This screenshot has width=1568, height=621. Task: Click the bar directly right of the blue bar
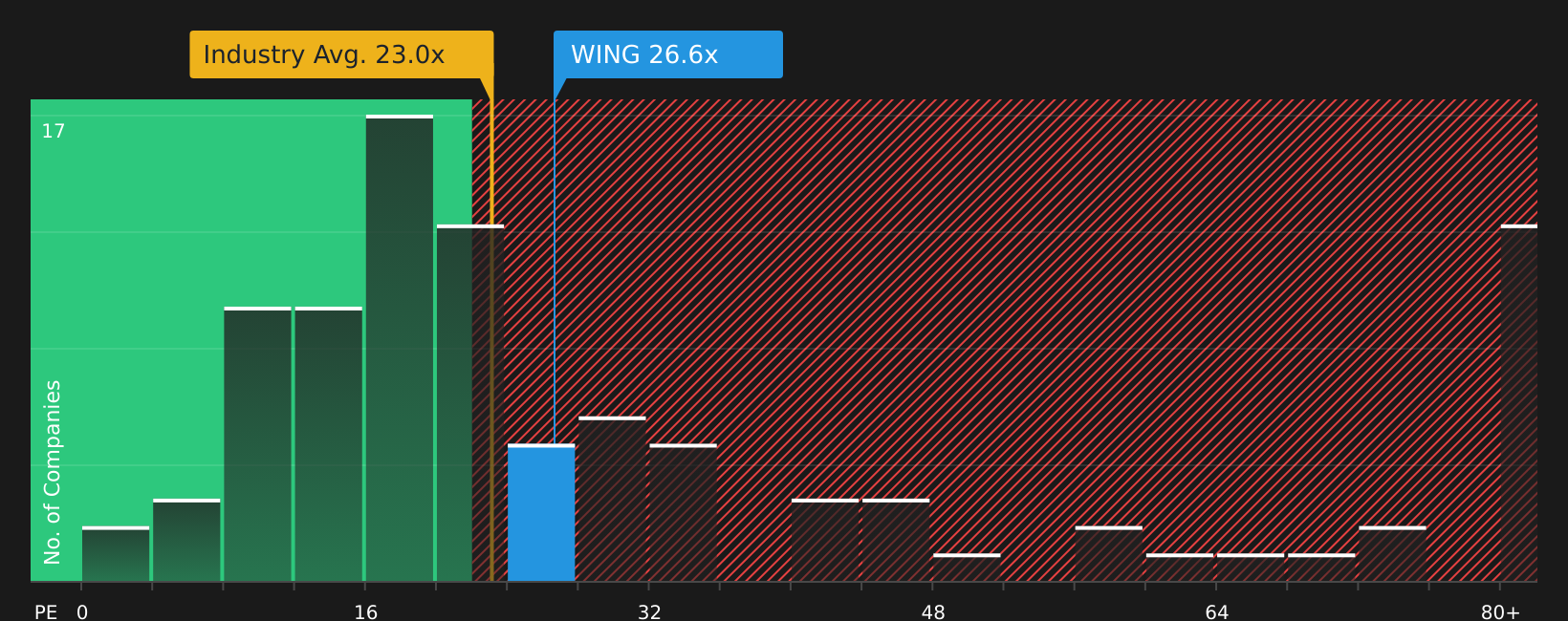coord(612,499)
